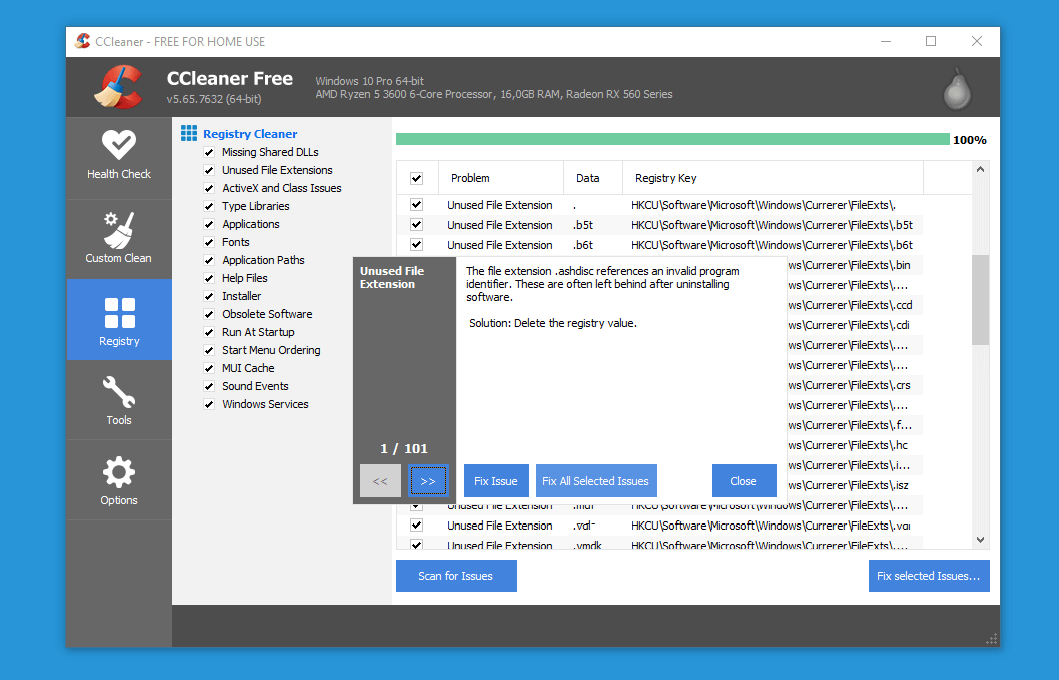Click the results list vertical scrollbar thumb

coord(981,300)
